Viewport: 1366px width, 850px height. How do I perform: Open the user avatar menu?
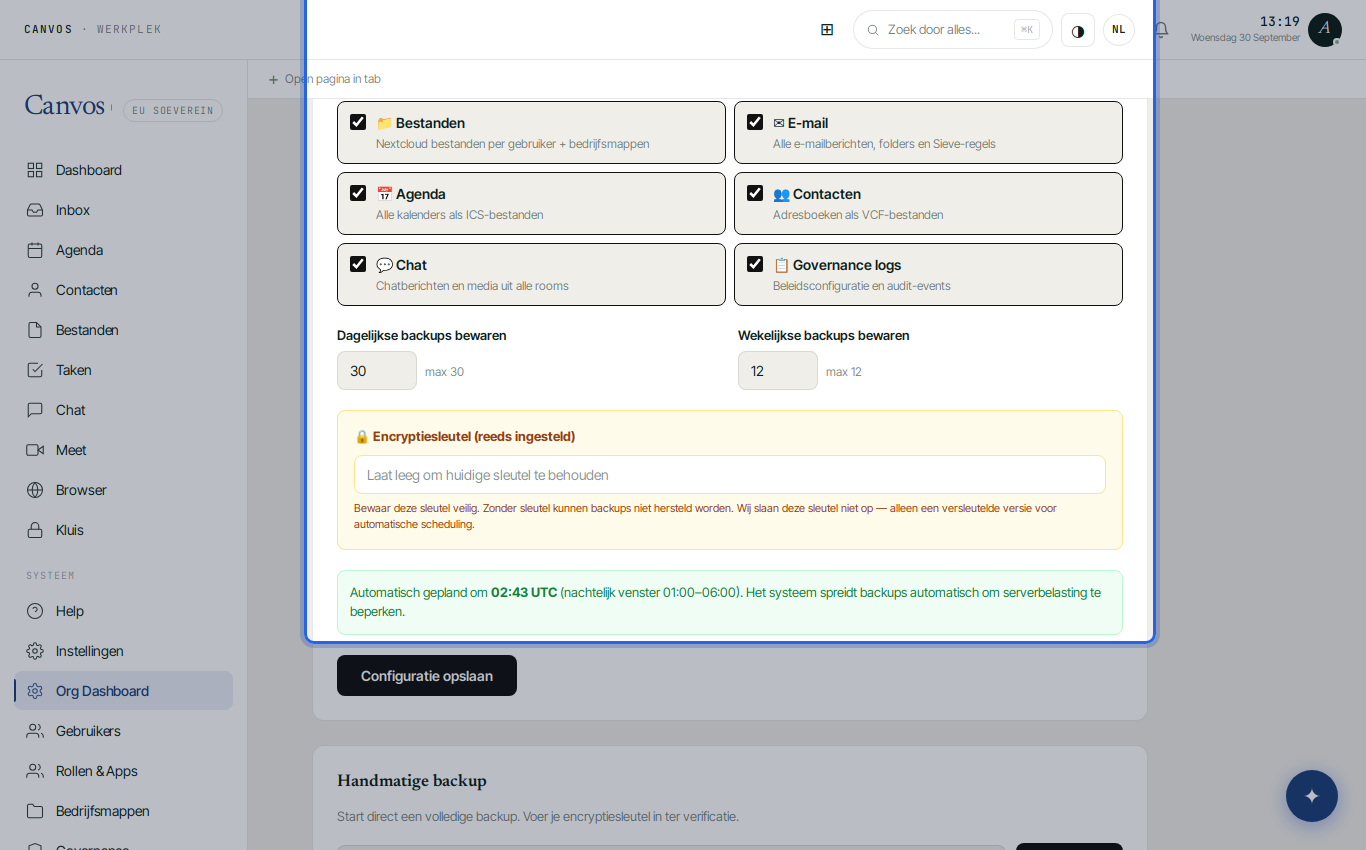pyautogui.click(x=1325, y=30)
